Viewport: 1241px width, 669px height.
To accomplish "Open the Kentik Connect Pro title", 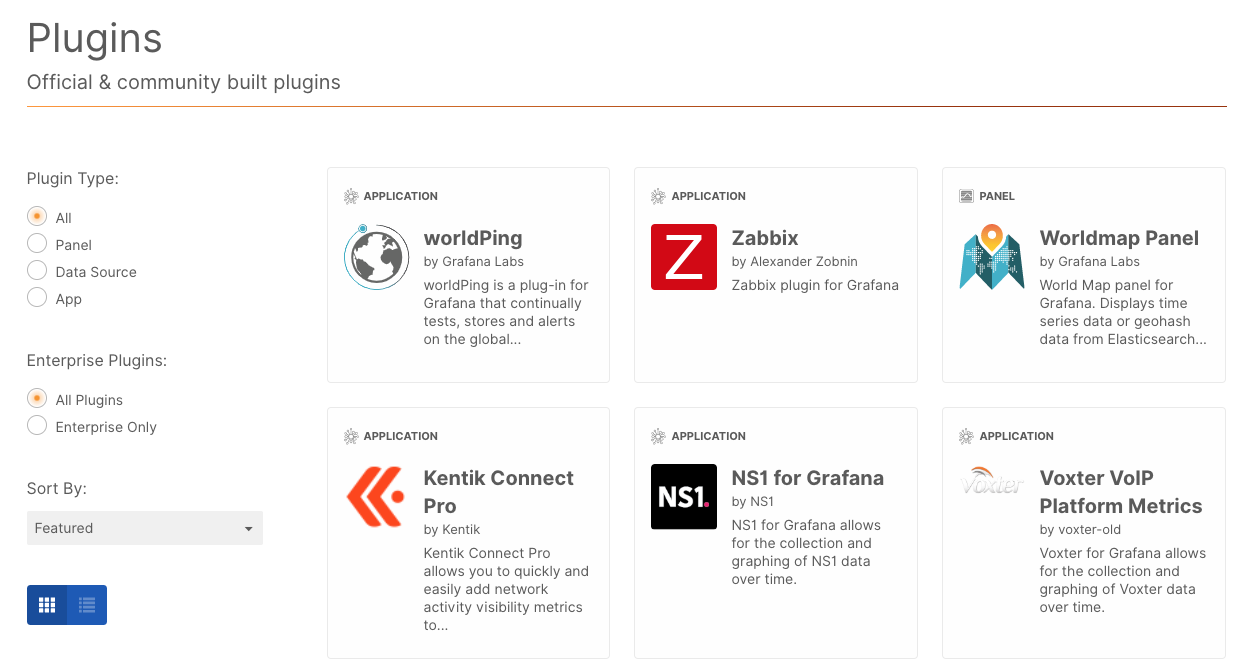I will [499, 492].
